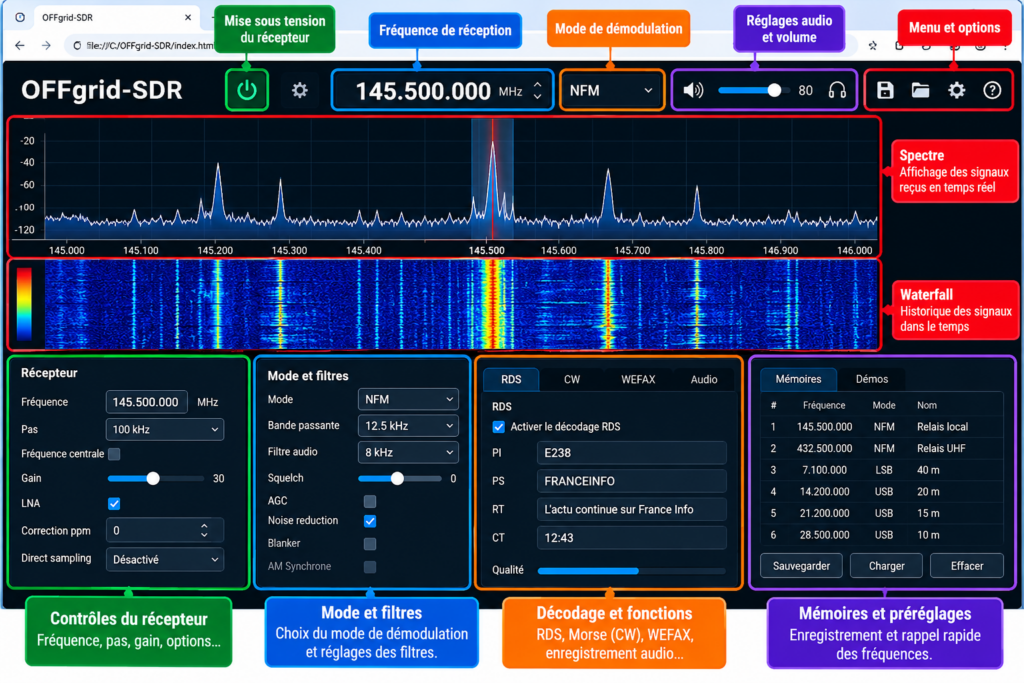
Task: Select memory 14.200.000 USB 20 m
Action: coord(882,492)
